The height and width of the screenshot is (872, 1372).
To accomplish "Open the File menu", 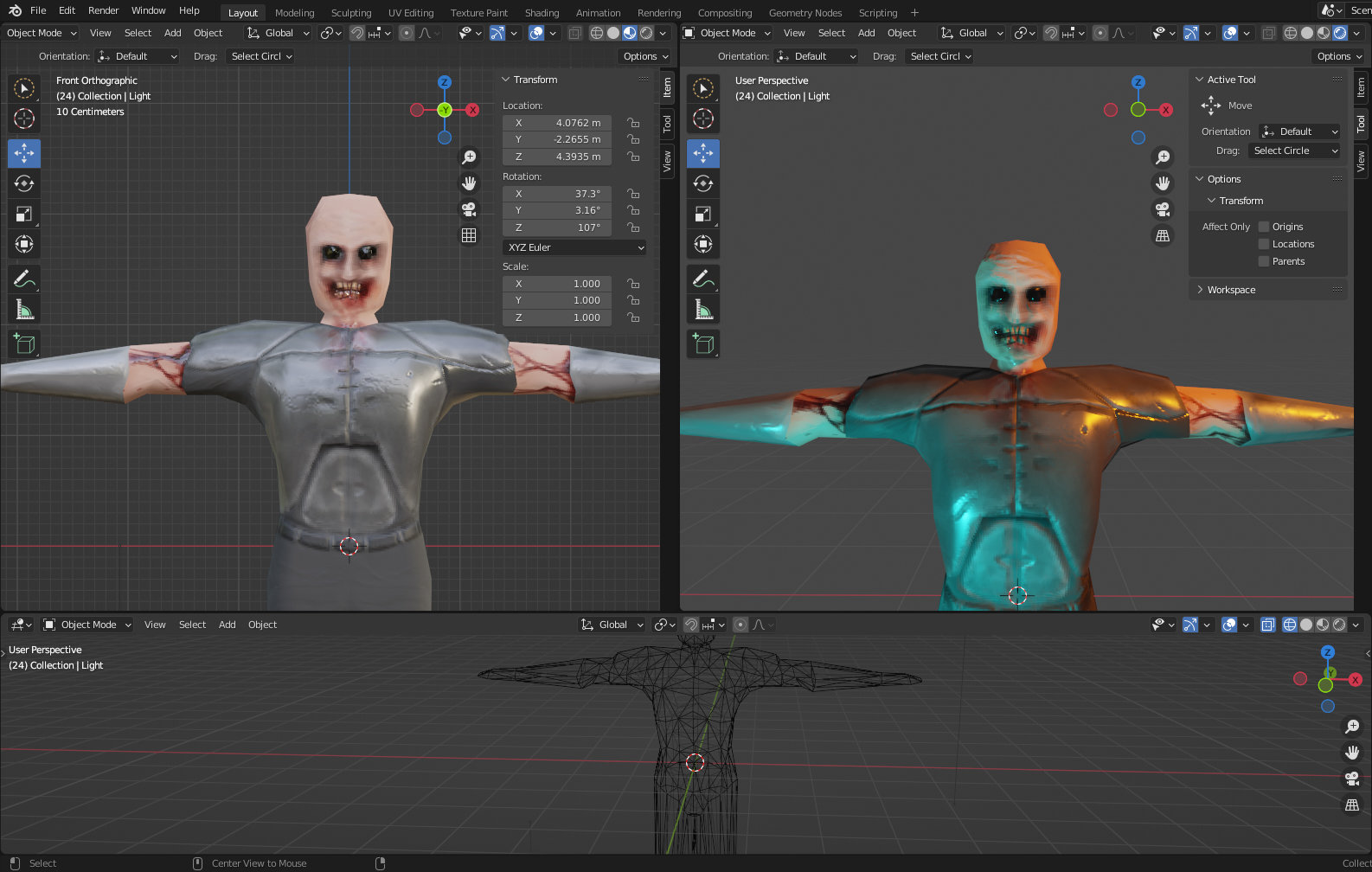I will (x=38, y=10).
